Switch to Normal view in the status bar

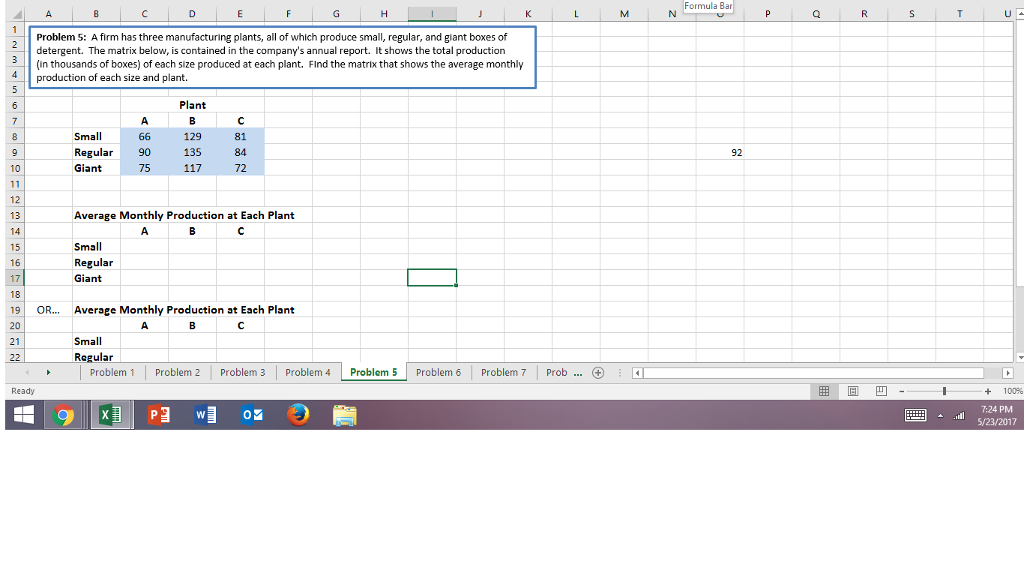pos(823,390)
